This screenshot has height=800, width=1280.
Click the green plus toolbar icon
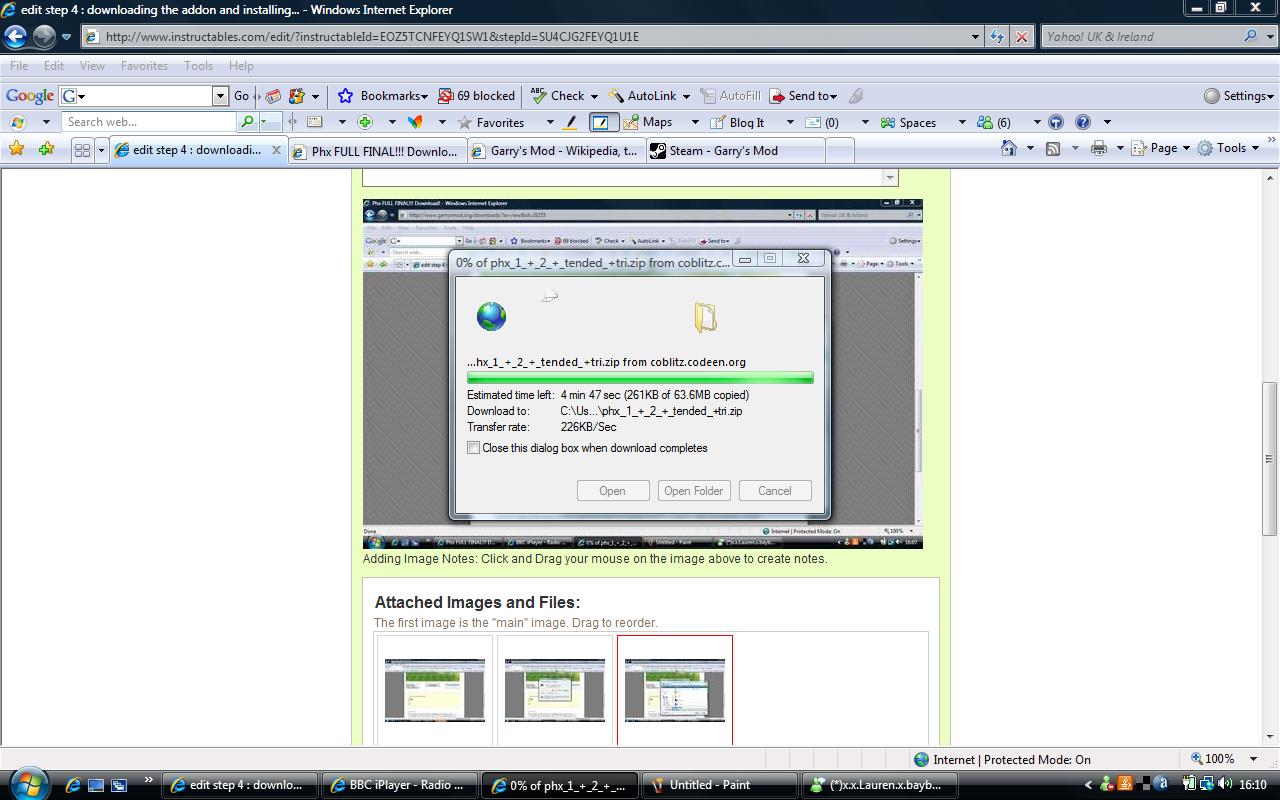click(x=365, y=122)
